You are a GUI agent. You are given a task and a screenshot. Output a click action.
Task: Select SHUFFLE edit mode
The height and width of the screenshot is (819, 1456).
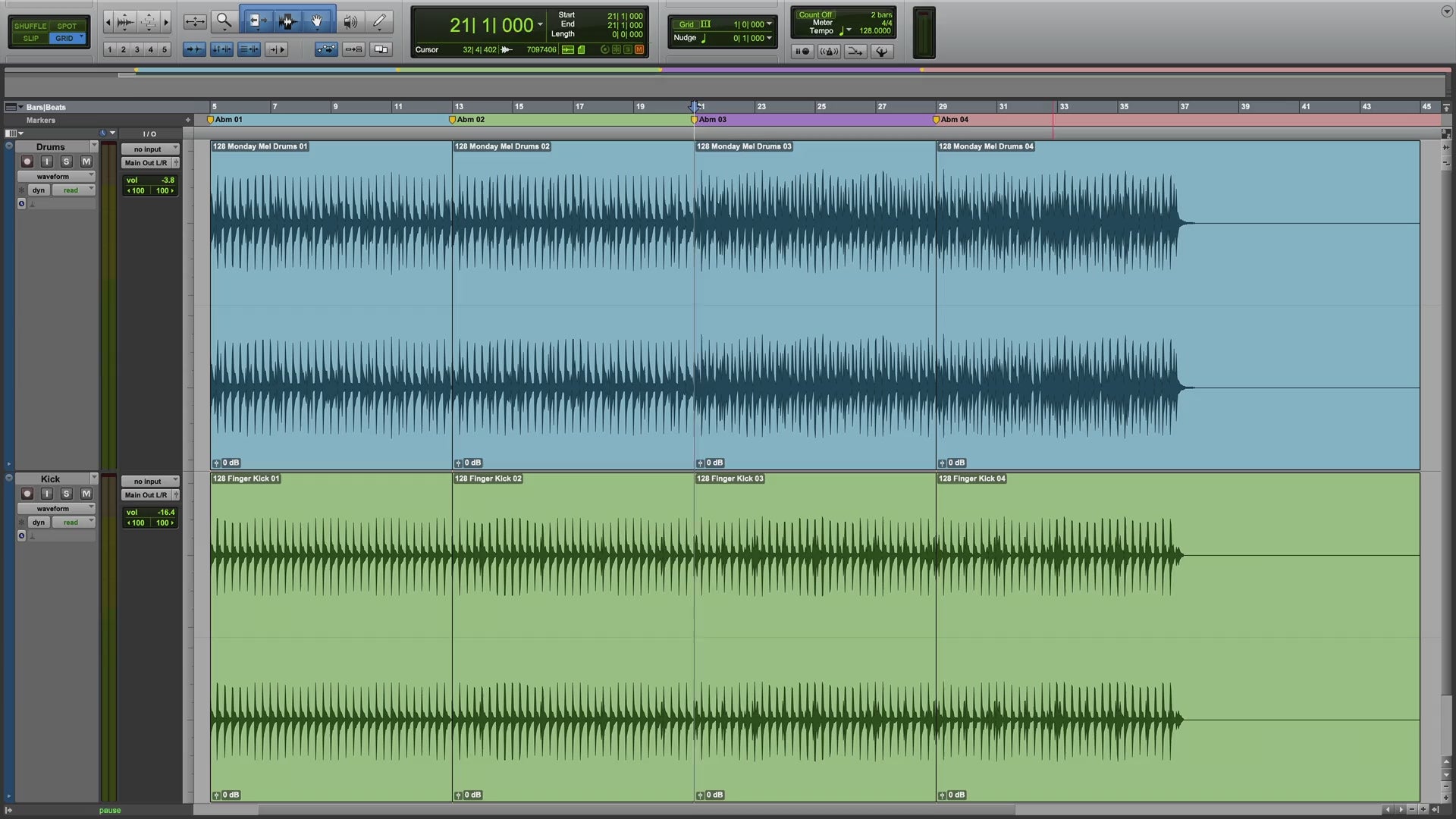[30, 26]
